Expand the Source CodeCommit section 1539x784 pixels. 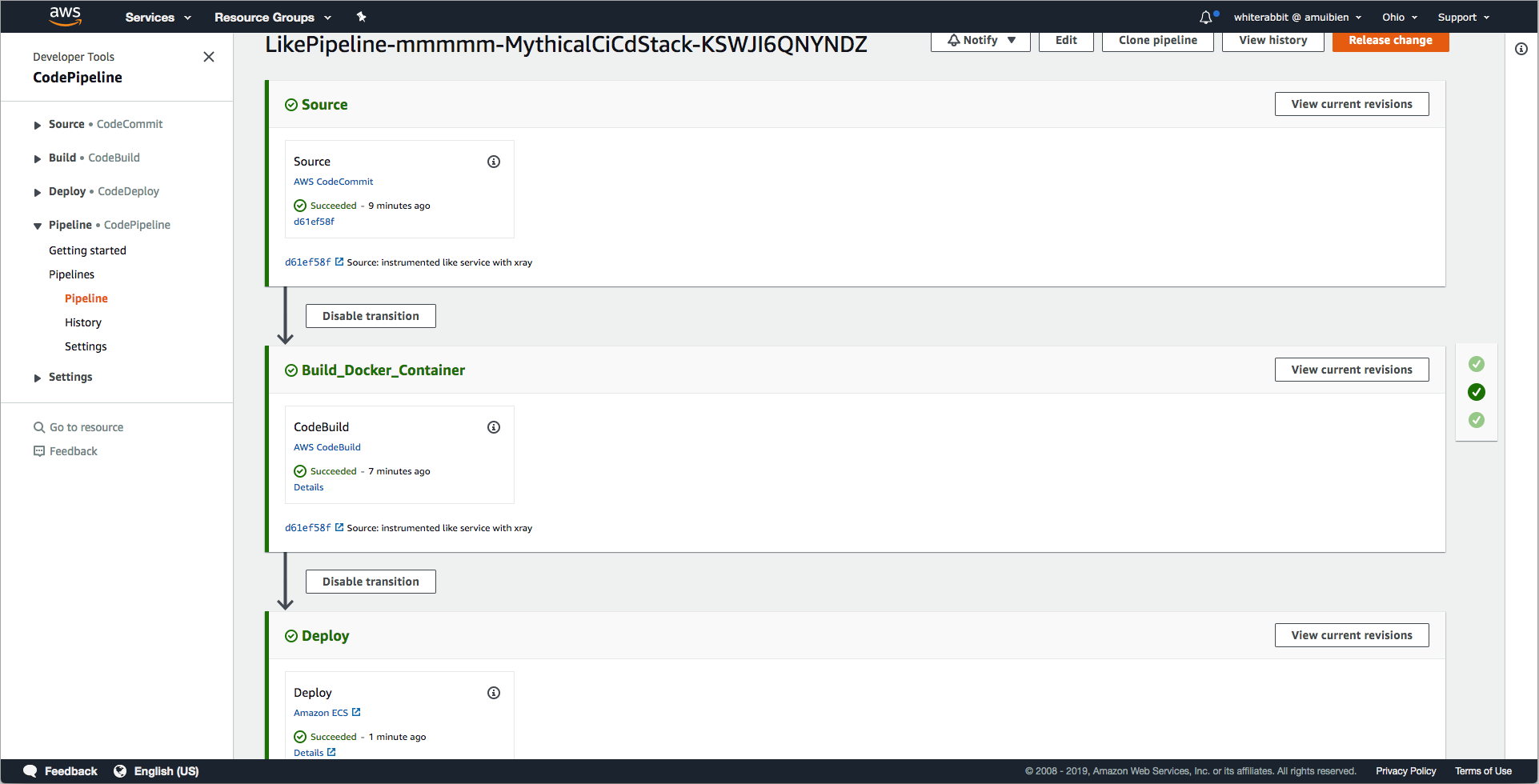(37, 125)
